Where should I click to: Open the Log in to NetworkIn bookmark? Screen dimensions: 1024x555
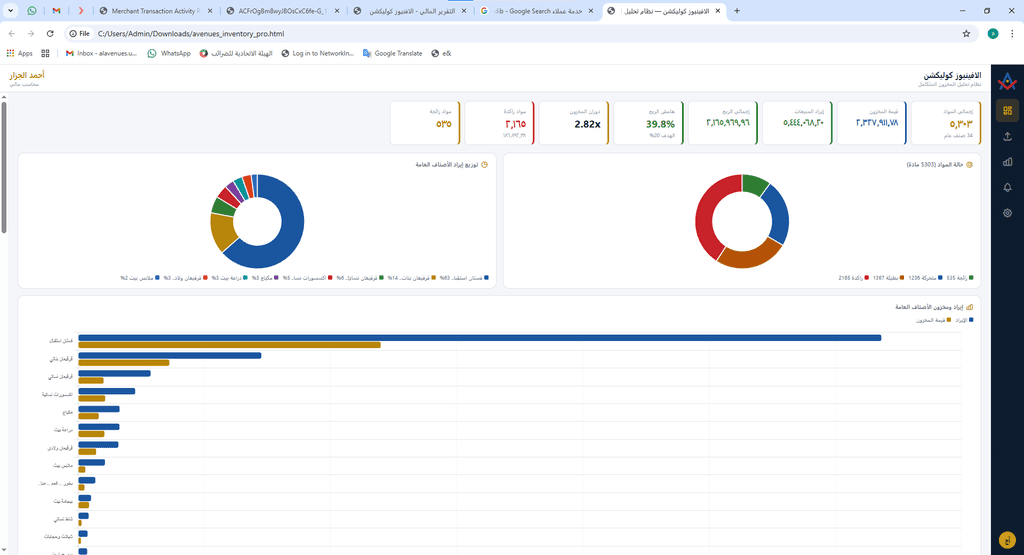click(x=317, y=54)
